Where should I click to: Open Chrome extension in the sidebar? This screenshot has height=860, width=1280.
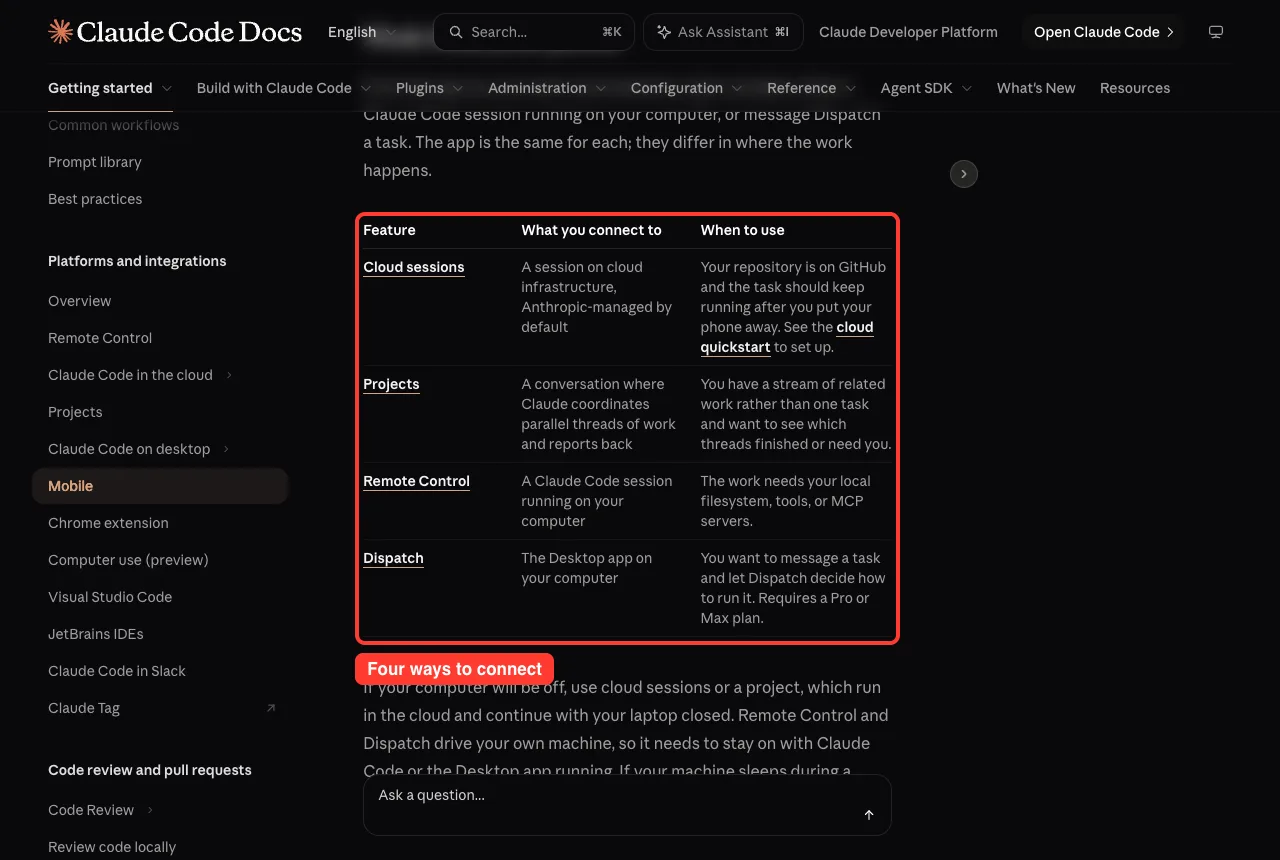click(108, 523)
